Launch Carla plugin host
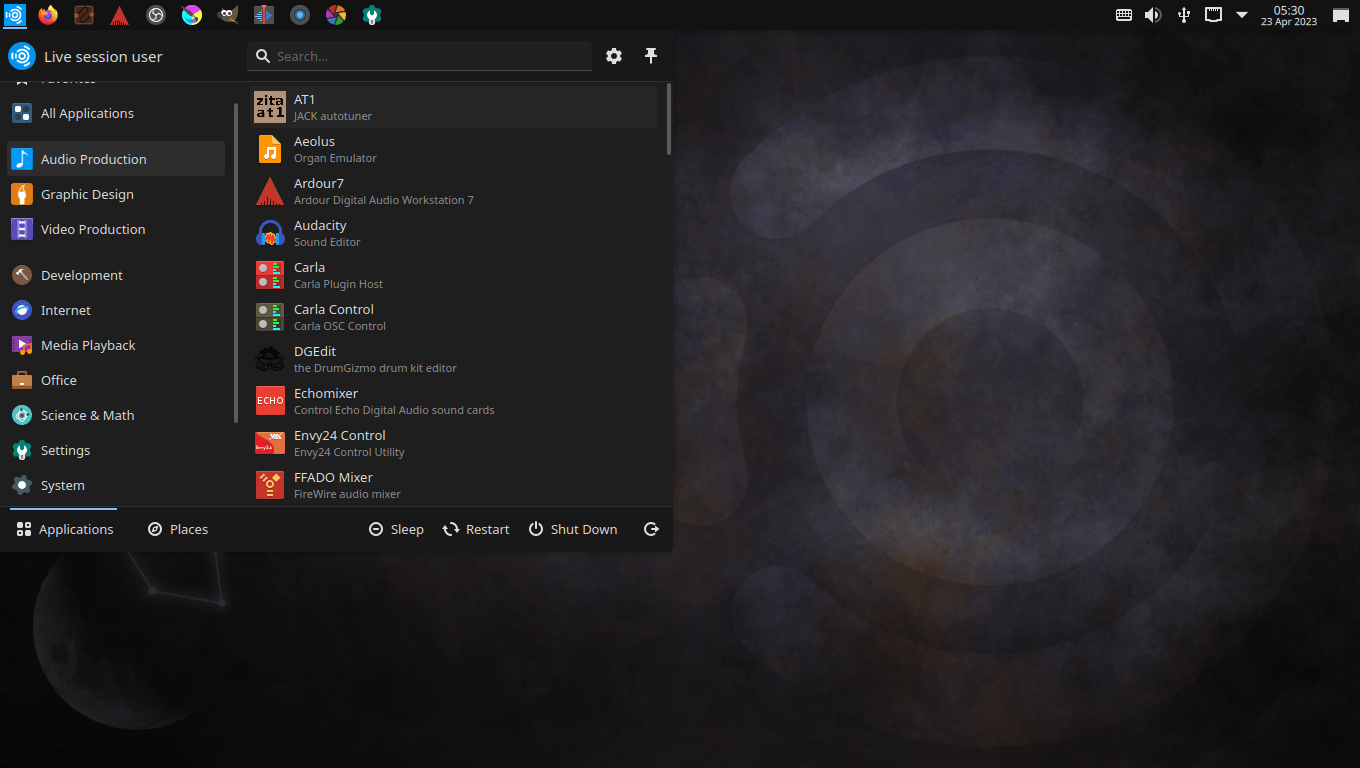This screenshot has width=1360, height=768. coord(310,275)
